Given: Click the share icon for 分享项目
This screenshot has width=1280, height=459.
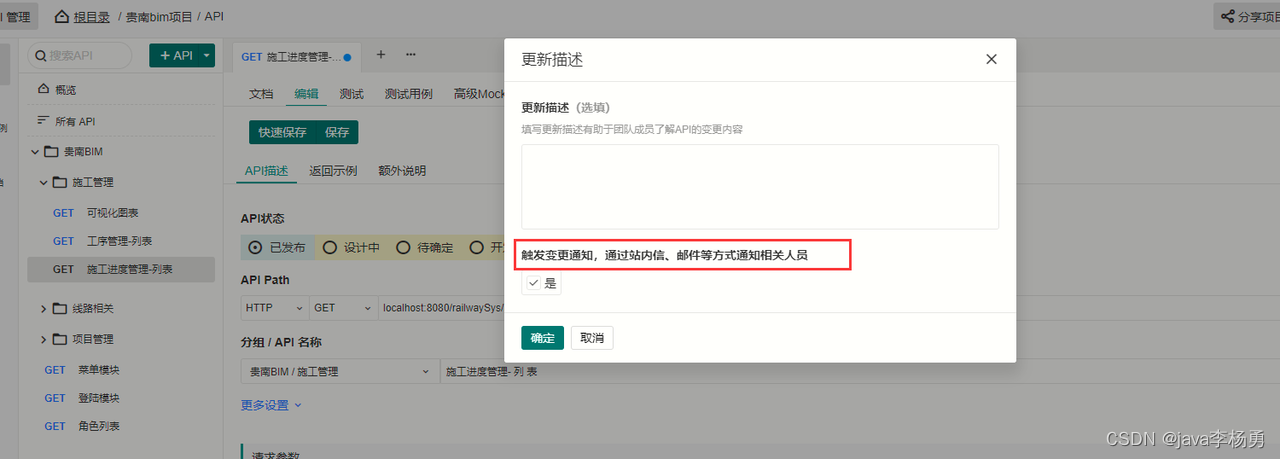Looking at the screenshot, I should [x=1227, y=17].
